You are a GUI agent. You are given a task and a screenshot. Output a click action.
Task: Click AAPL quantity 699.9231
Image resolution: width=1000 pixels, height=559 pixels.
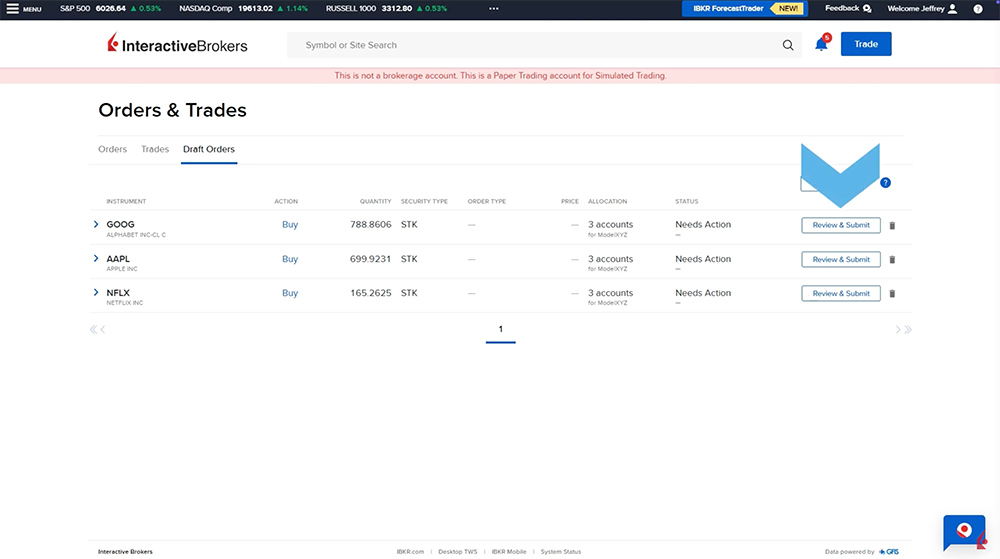click(371, 259)
